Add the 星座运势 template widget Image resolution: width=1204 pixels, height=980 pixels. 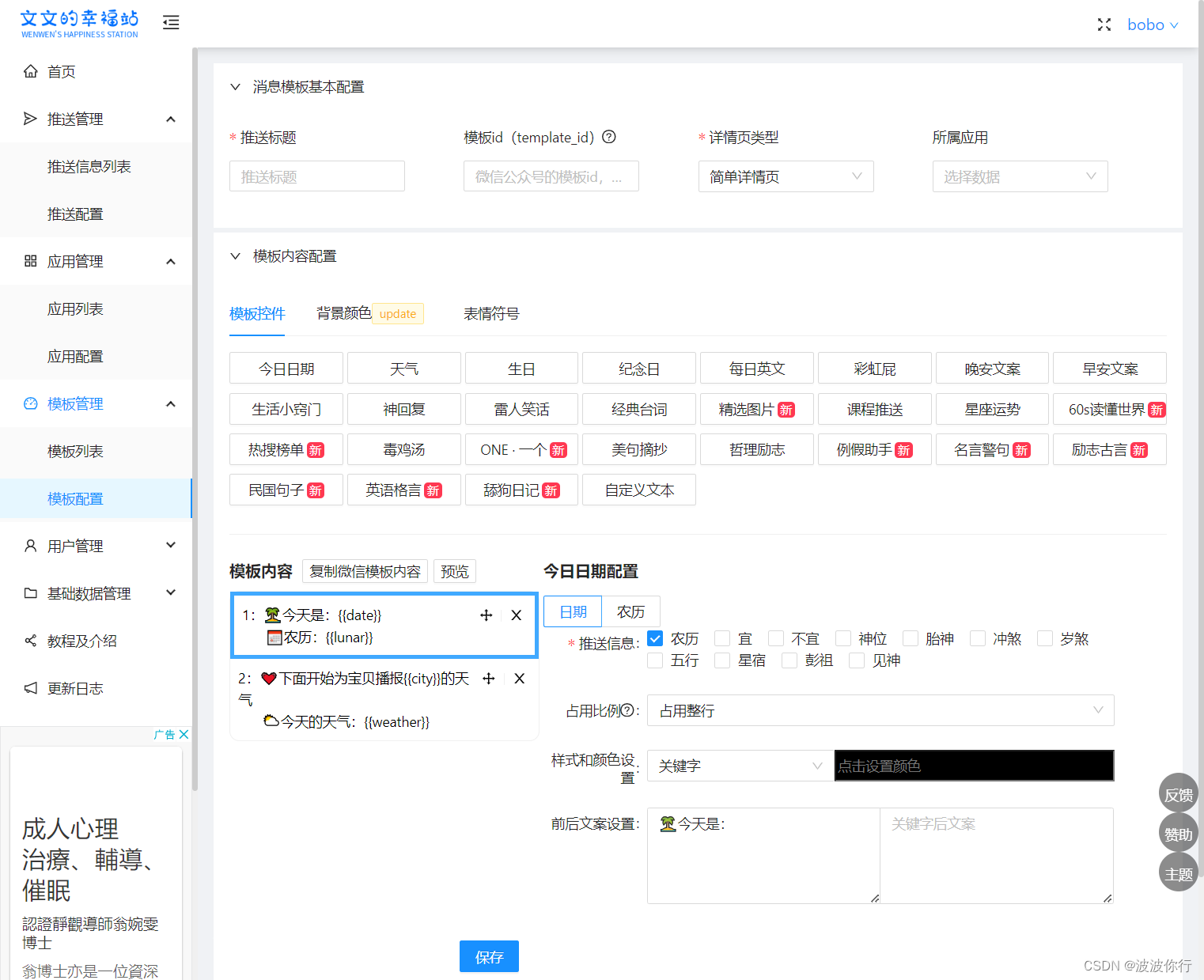[992, 409]
